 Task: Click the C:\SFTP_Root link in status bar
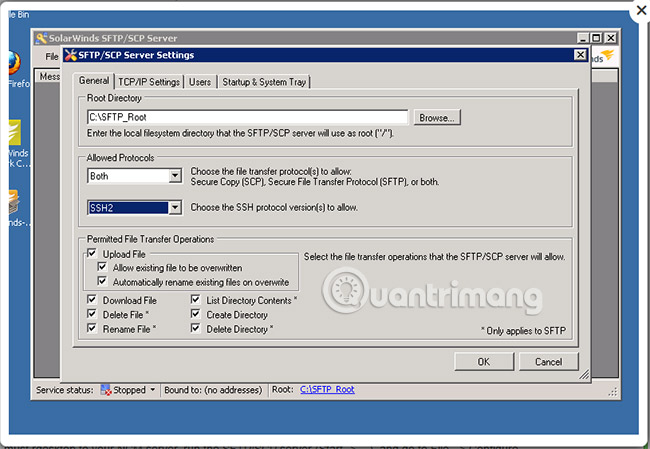327,389
